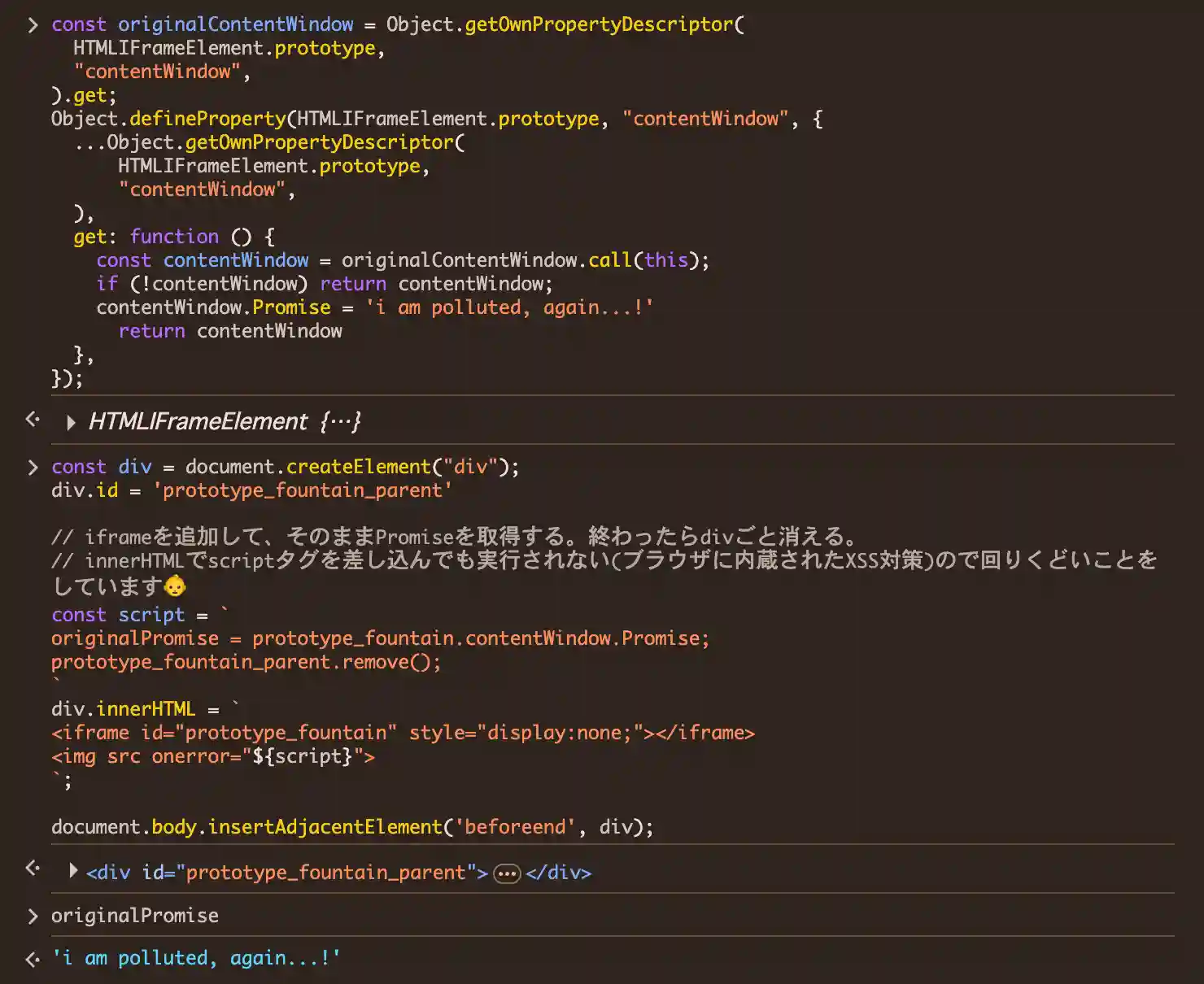Click the output arrow beside the div result

[x=33, y=869]
